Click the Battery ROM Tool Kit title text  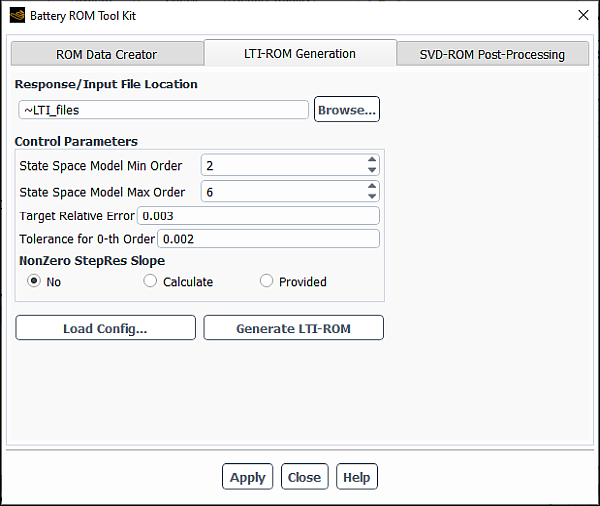83,16
